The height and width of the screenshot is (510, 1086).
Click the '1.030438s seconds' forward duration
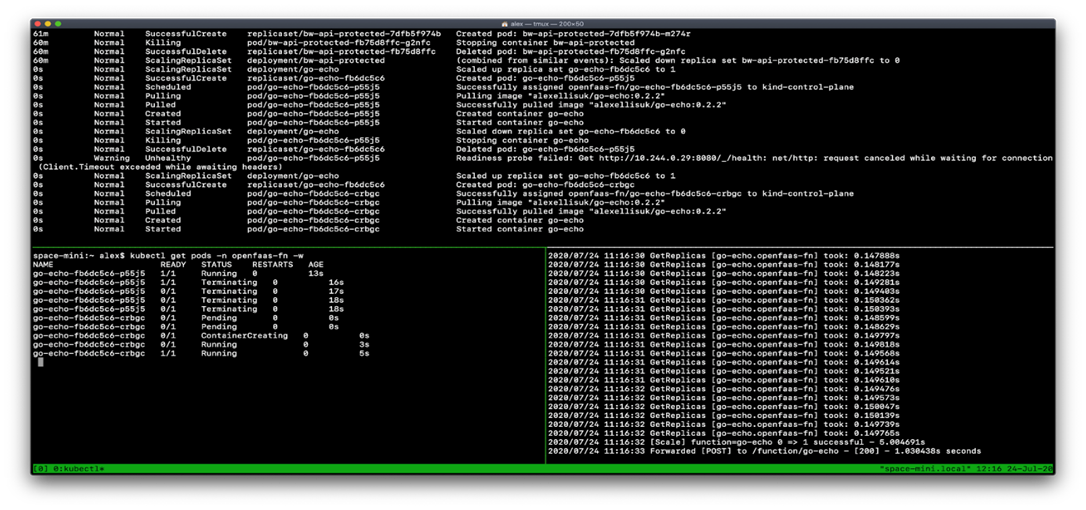936,451
